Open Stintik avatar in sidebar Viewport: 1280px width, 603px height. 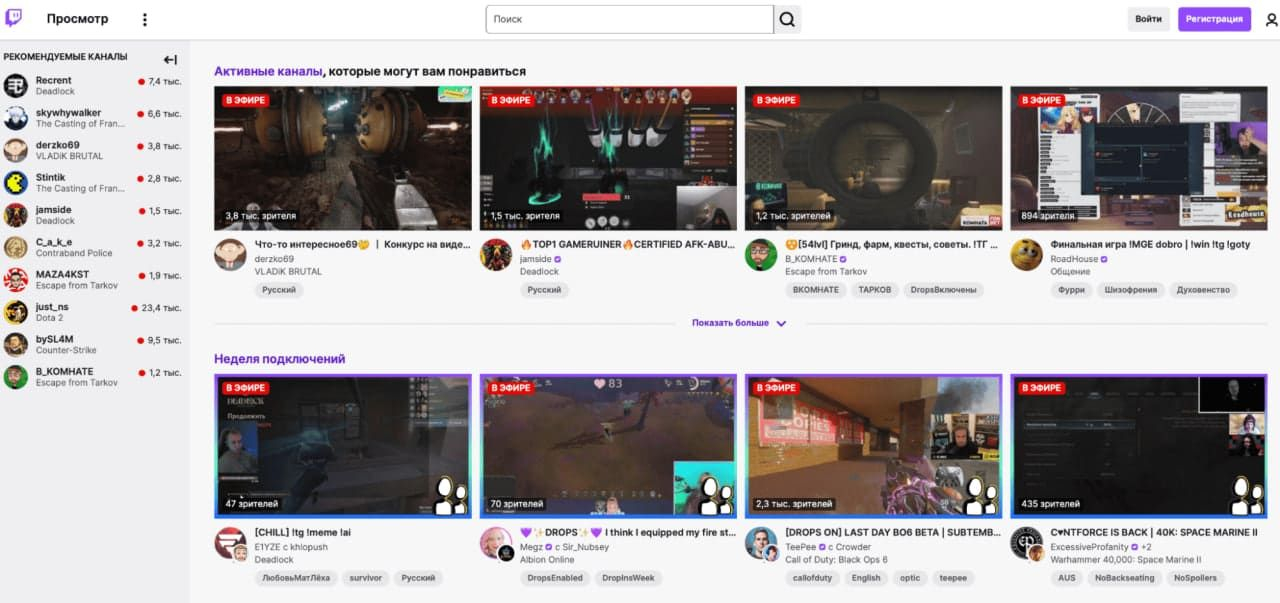(16, 183)
